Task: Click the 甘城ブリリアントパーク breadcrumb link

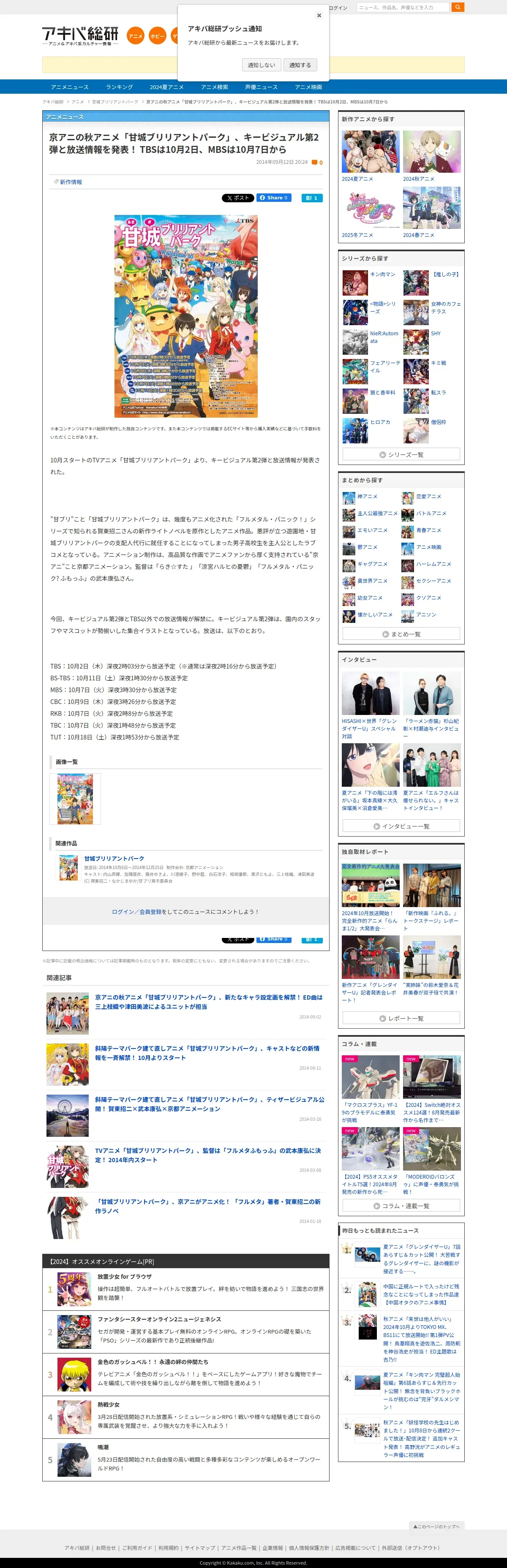Action: coord(115,102)
